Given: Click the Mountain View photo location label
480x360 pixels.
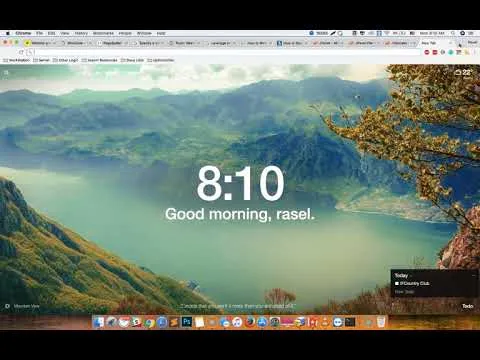Looking at the screenshot, I should click(27, 306).
